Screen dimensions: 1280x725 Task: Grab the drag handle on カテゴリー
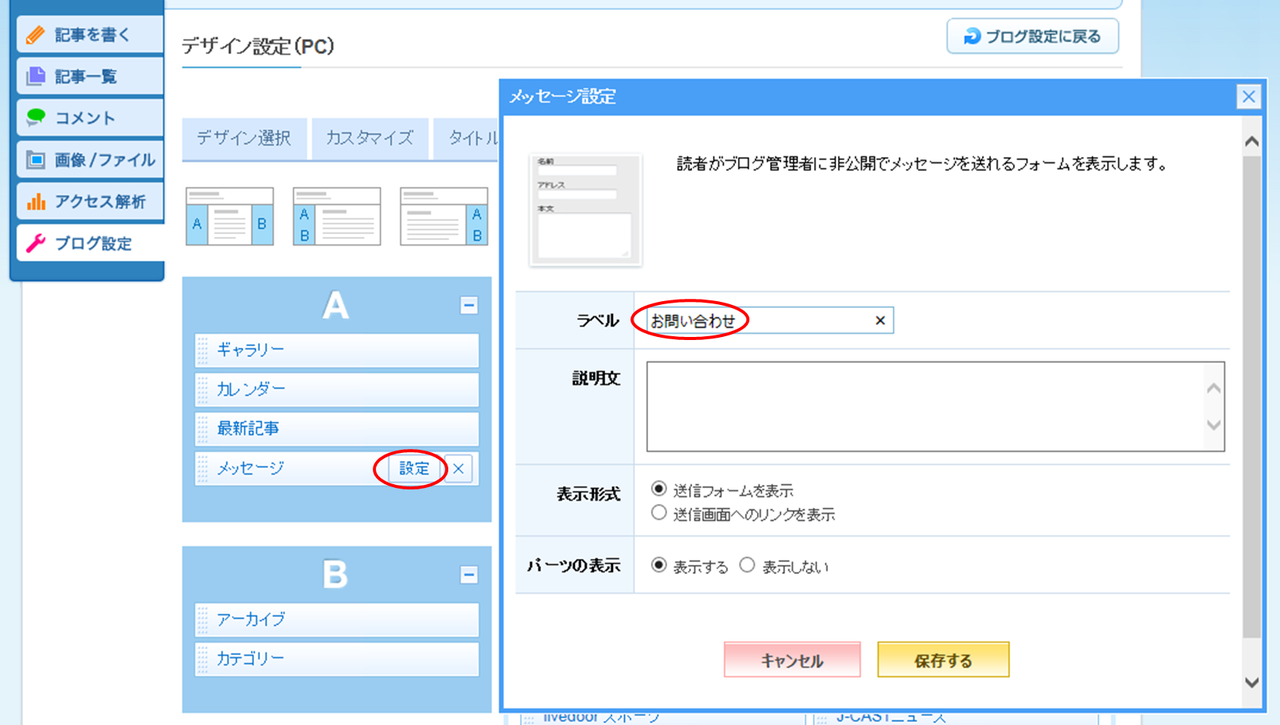tap(203, 659)
